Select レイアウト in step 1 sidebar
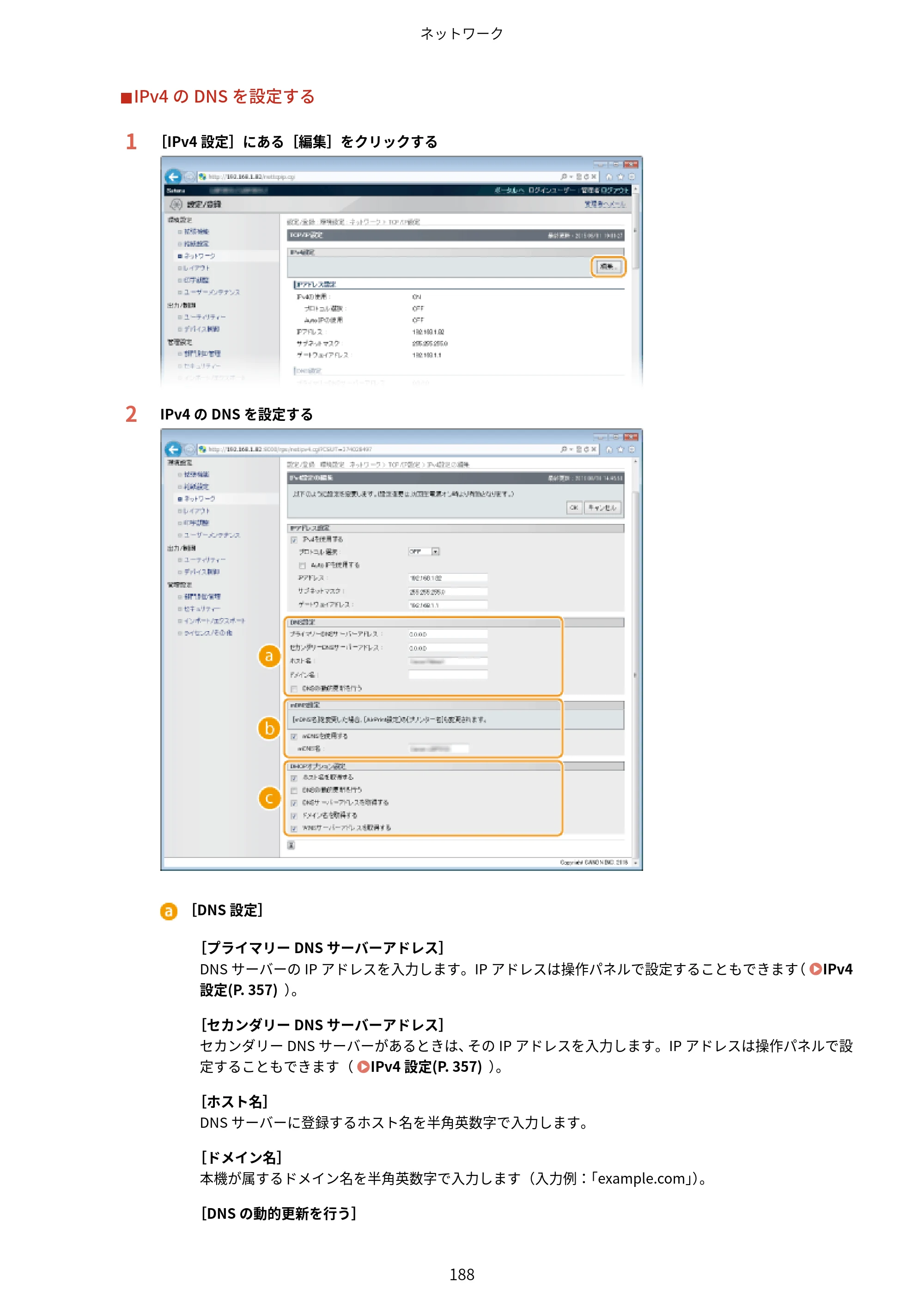This screenshot has width=924, height=1307. 196,268
